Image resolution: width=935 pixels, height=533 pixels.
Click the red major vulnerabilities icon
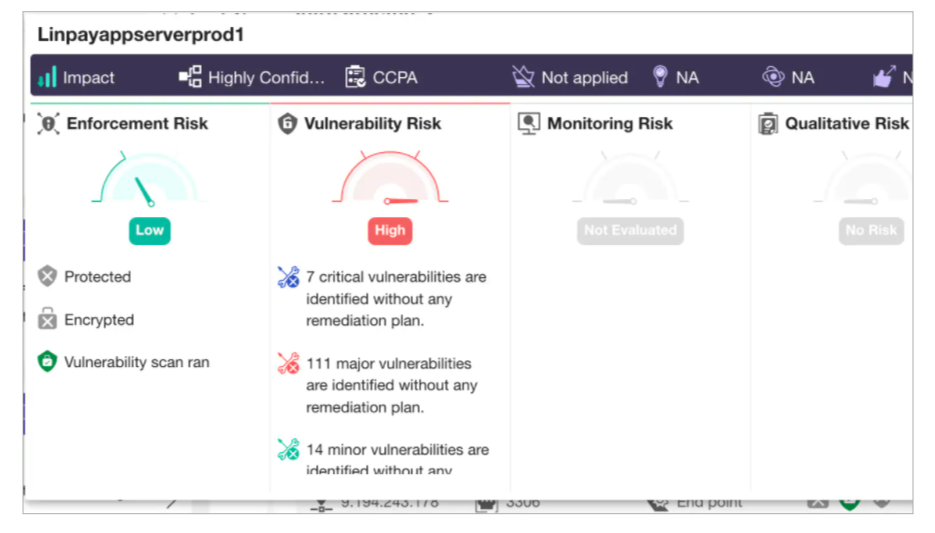click(288, 364)
